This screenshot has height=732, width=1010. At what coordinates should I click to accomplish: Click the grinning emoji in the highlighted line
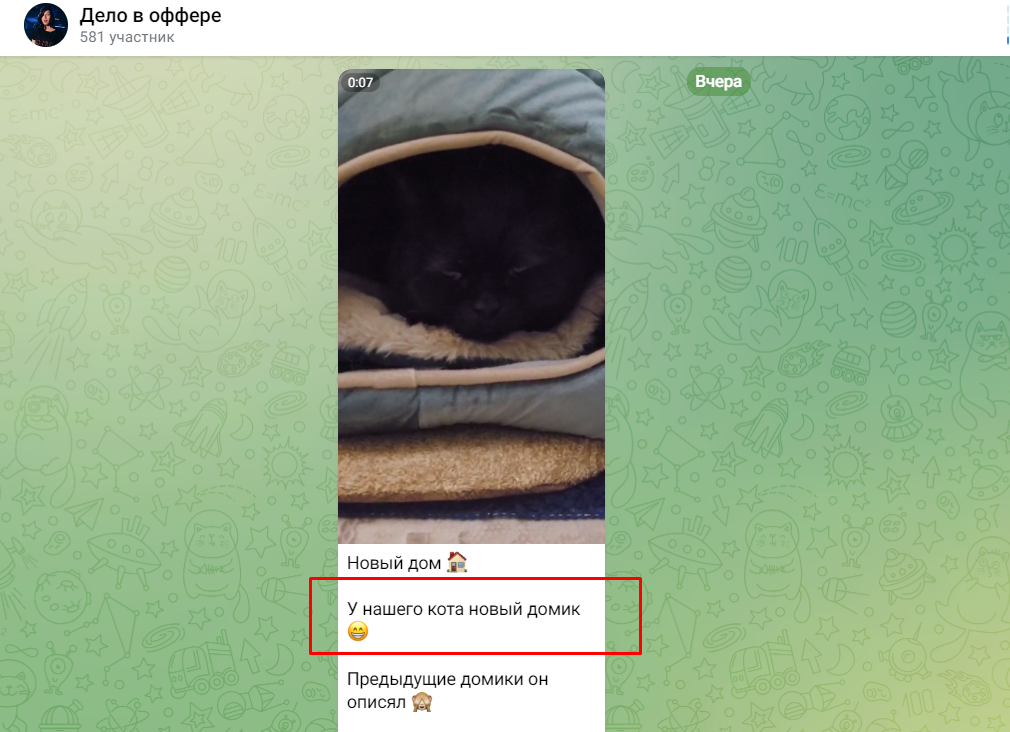click(357, 631)
